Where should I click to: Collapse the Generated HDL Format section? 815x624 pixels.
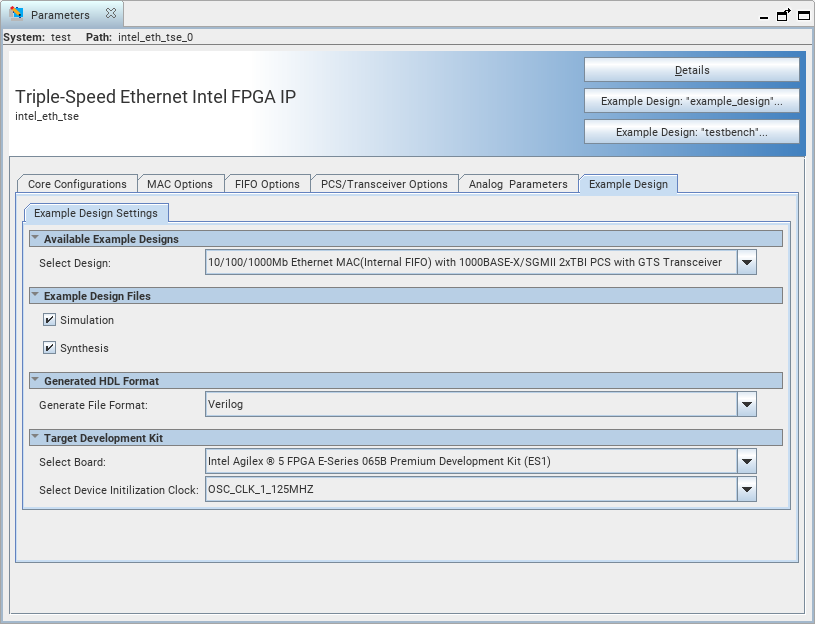(35, 380)
